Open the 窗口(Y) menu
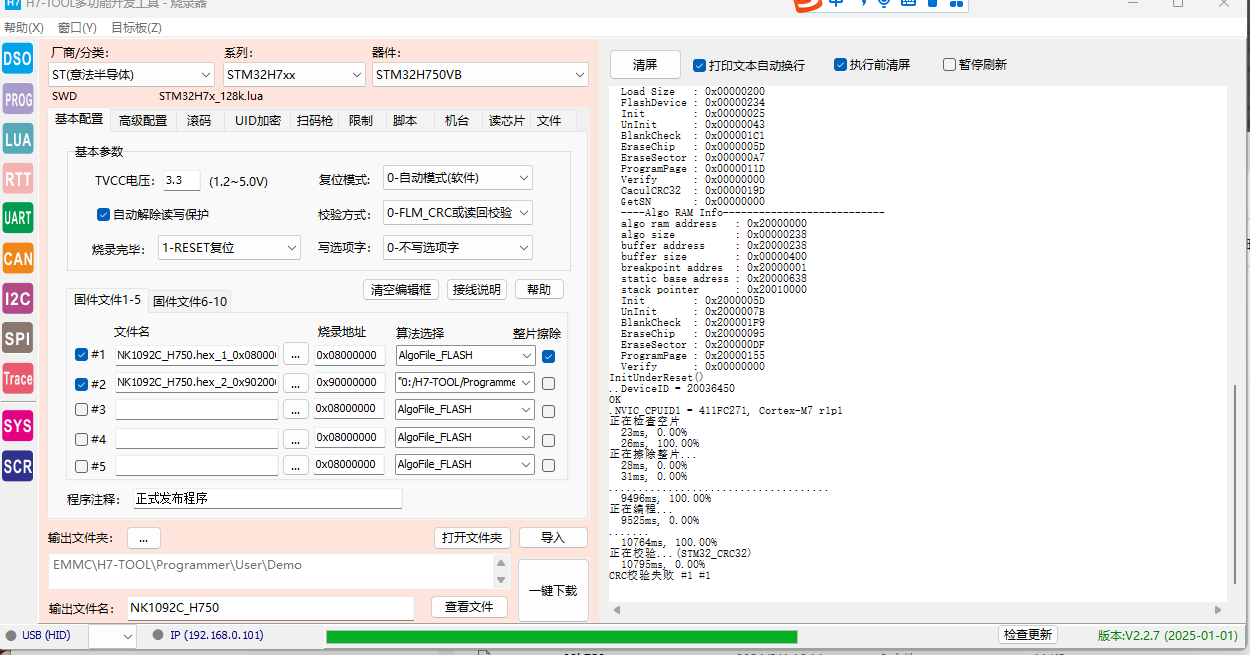Image resolution: width=1250 pixels, height=655 pixels. [x=77, y=28]
